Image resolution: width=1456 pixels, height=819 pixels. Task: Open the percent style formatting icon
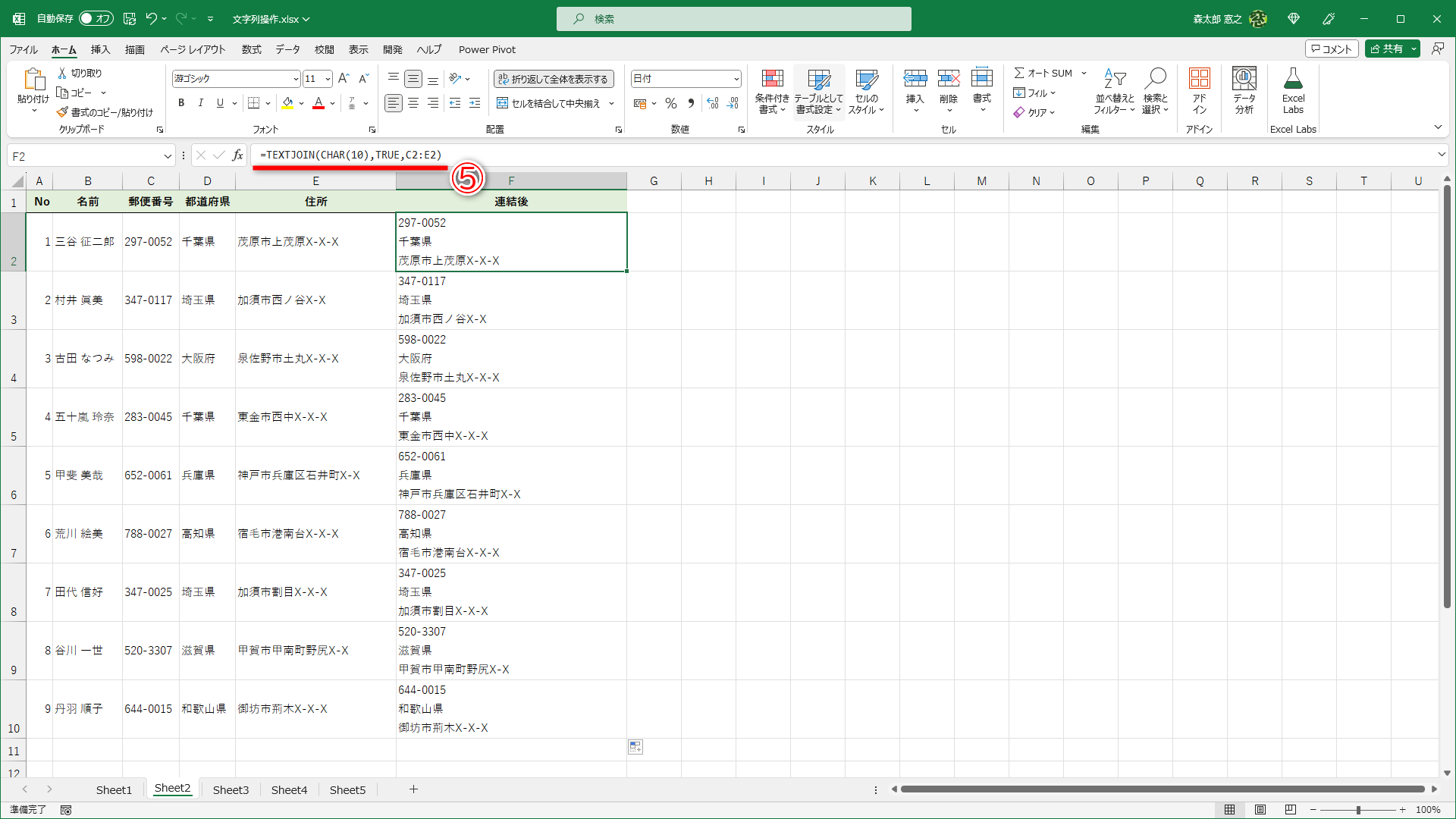[670, 103]
